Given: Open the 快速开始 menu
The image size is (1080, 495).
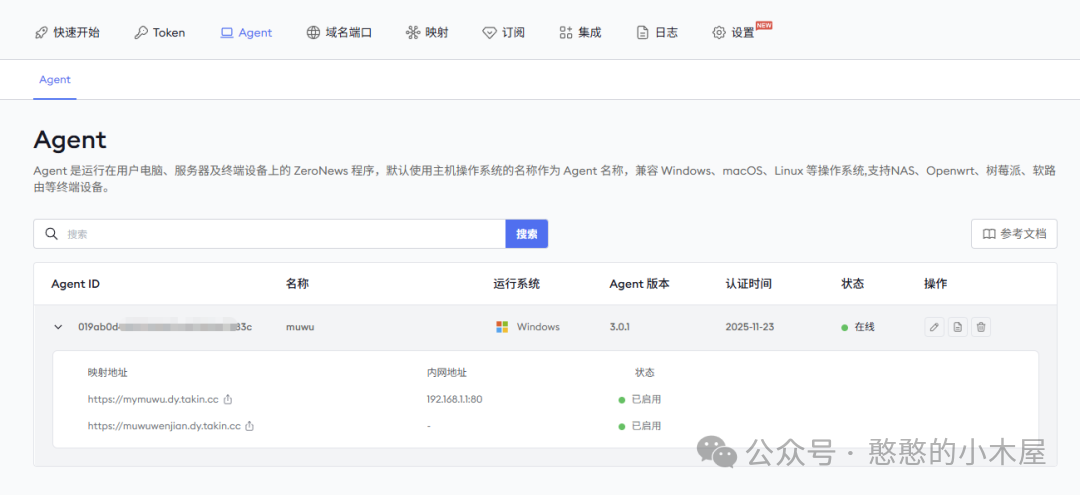Looking at the screenshot, I should tap(67, 32).
